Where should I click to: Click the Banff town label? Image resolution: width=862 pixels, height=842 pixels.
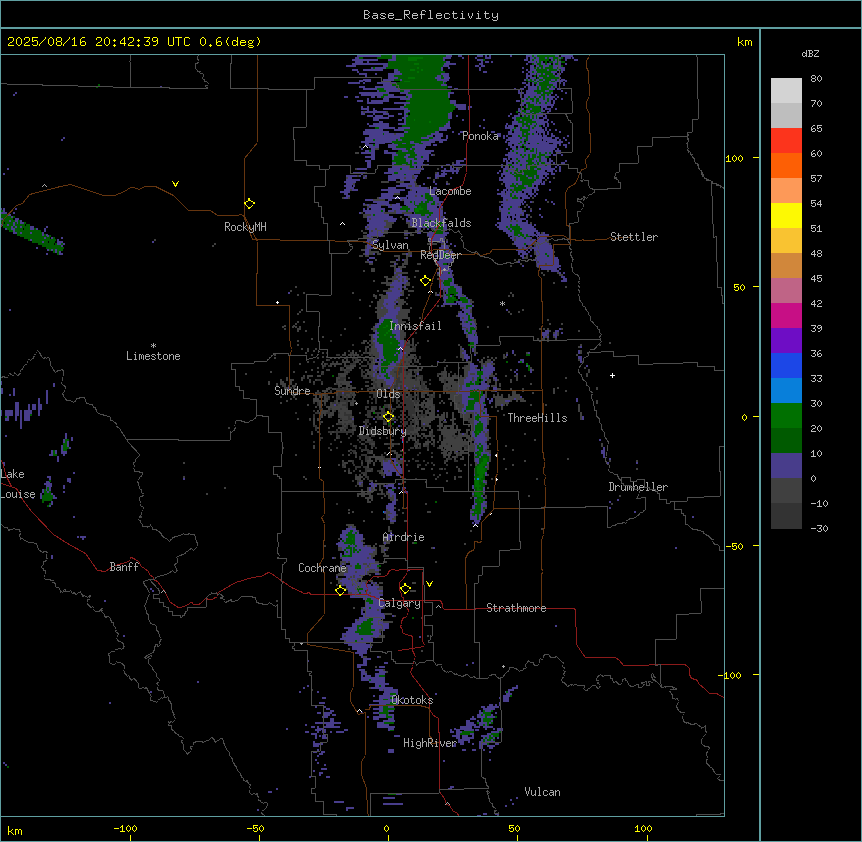tap(124, 567)
